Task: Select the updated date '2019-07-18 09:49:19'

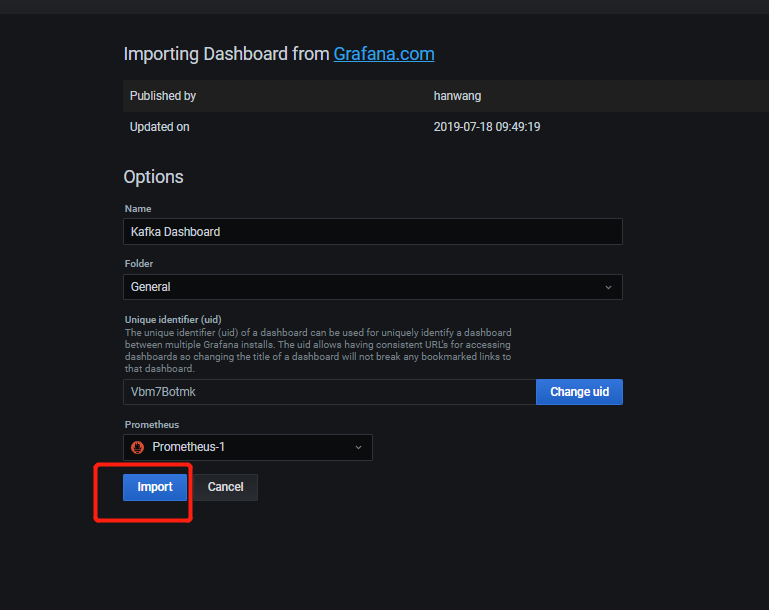Action: (487, 127)
